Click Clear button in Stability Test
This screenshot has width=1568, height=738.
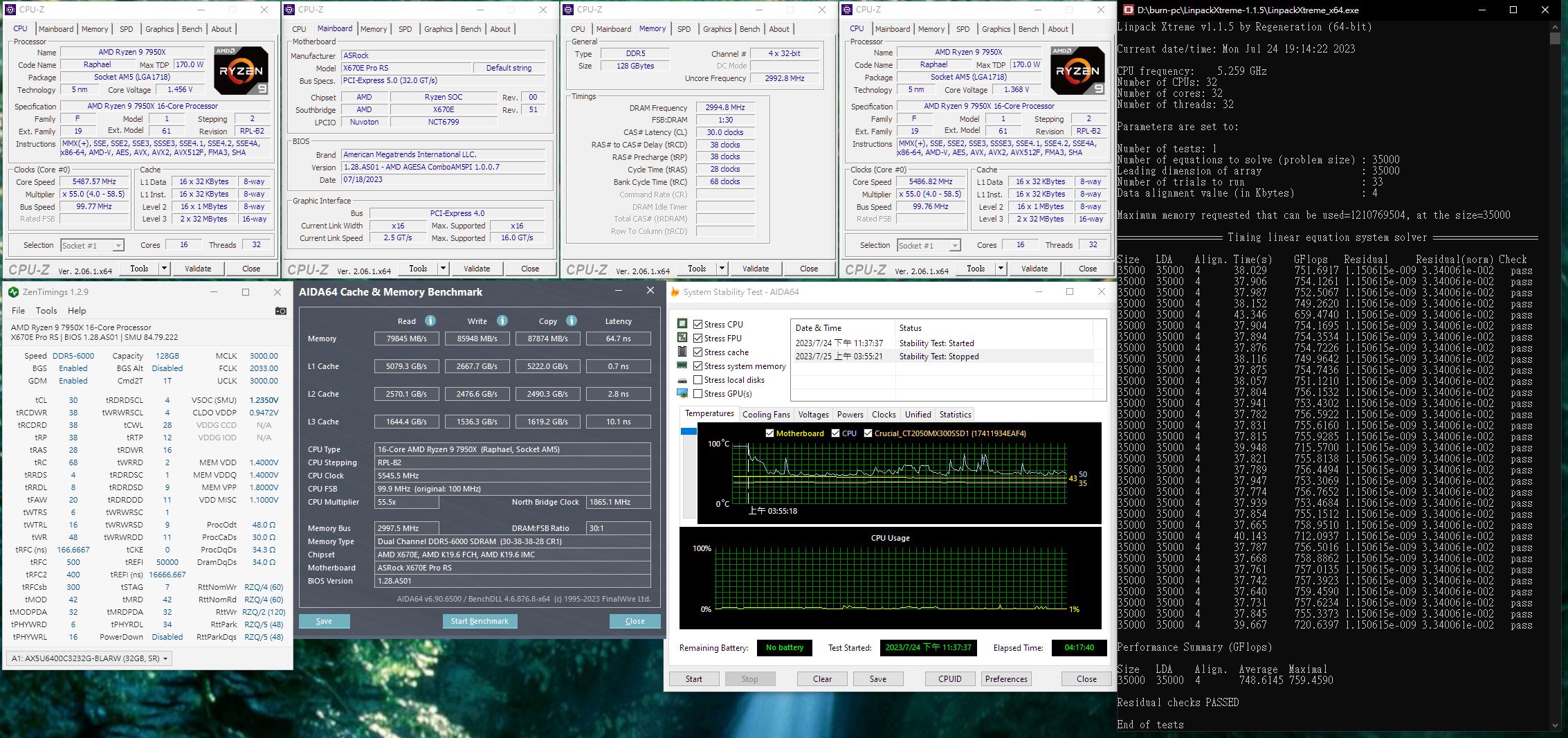coord(822,678)
